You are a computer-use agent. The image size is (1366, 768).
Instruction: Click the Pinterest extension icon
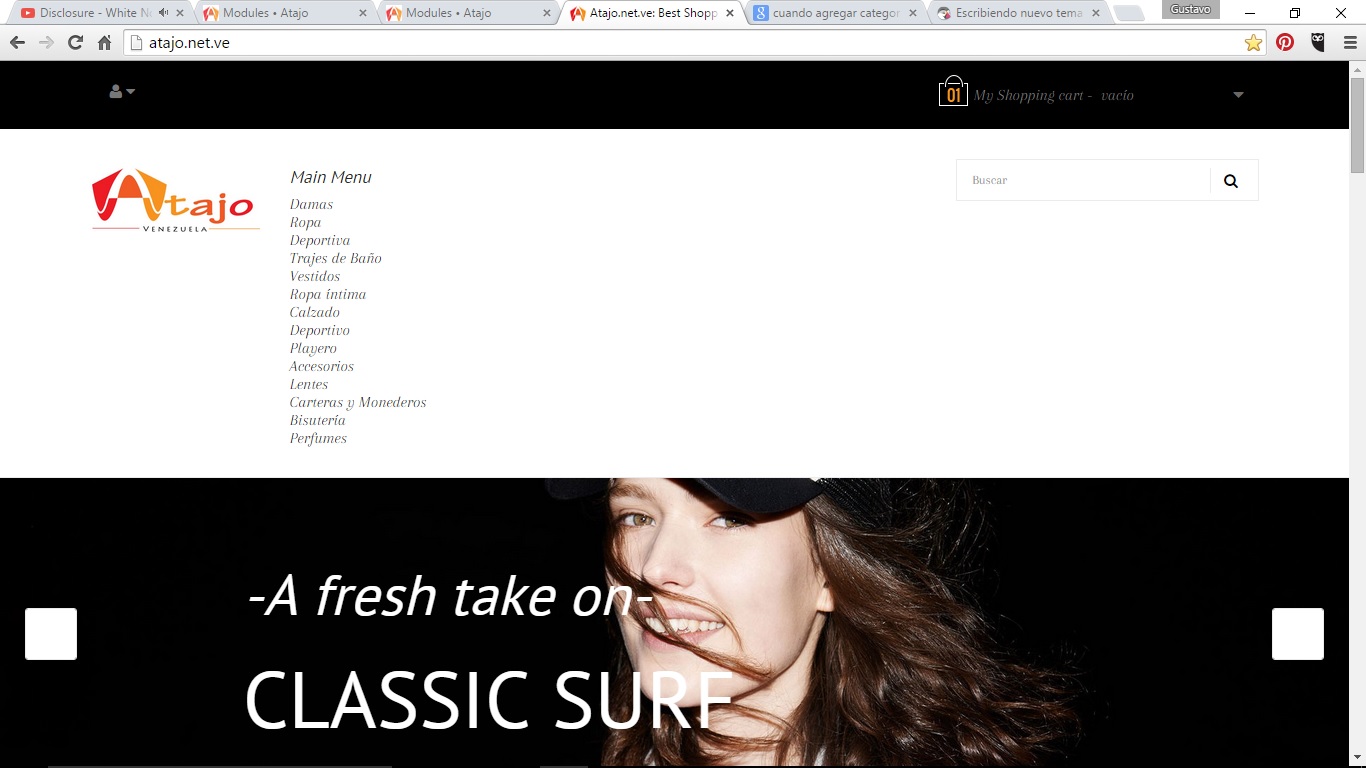tap(1285, 43)
